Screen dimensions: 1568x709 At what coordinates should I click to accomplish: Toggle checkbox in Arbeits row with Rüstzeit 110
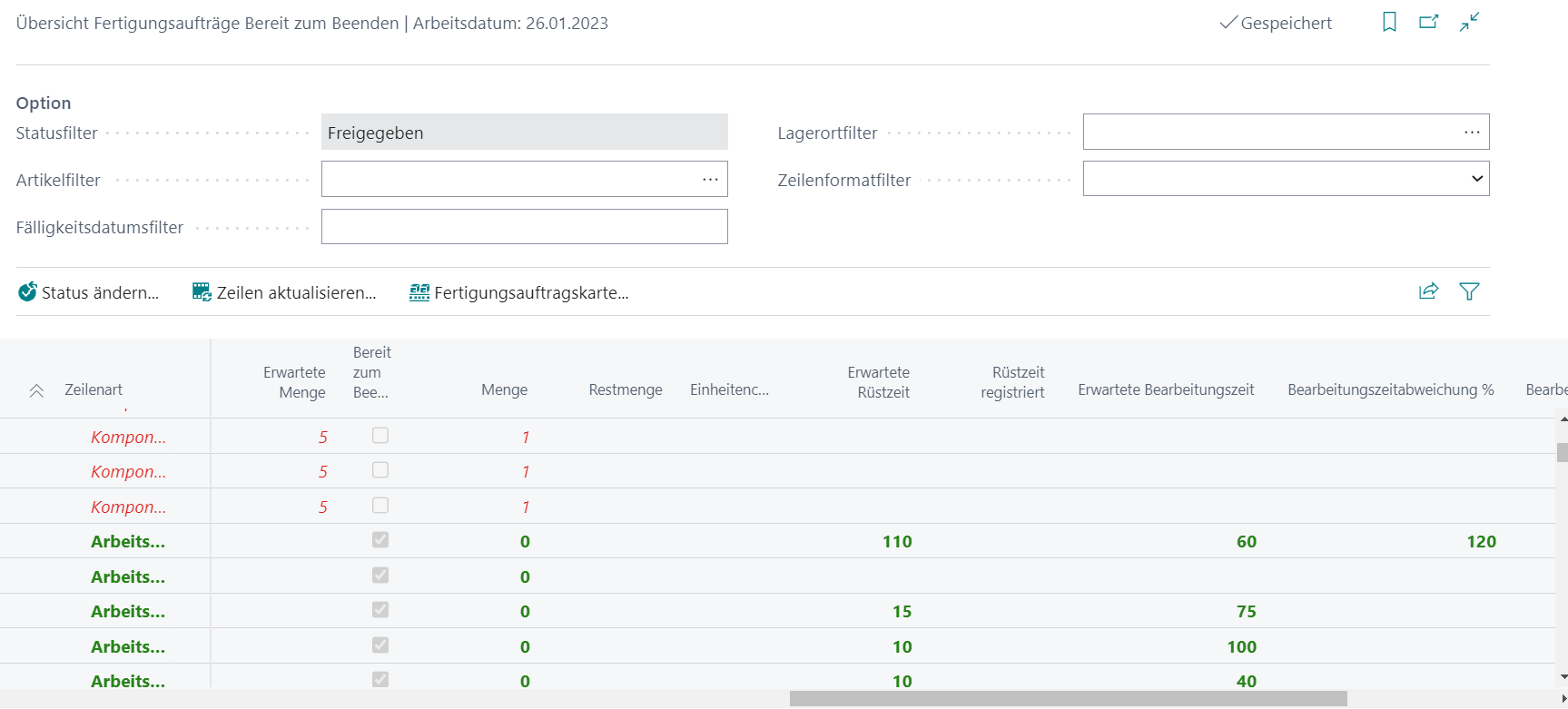380,540
